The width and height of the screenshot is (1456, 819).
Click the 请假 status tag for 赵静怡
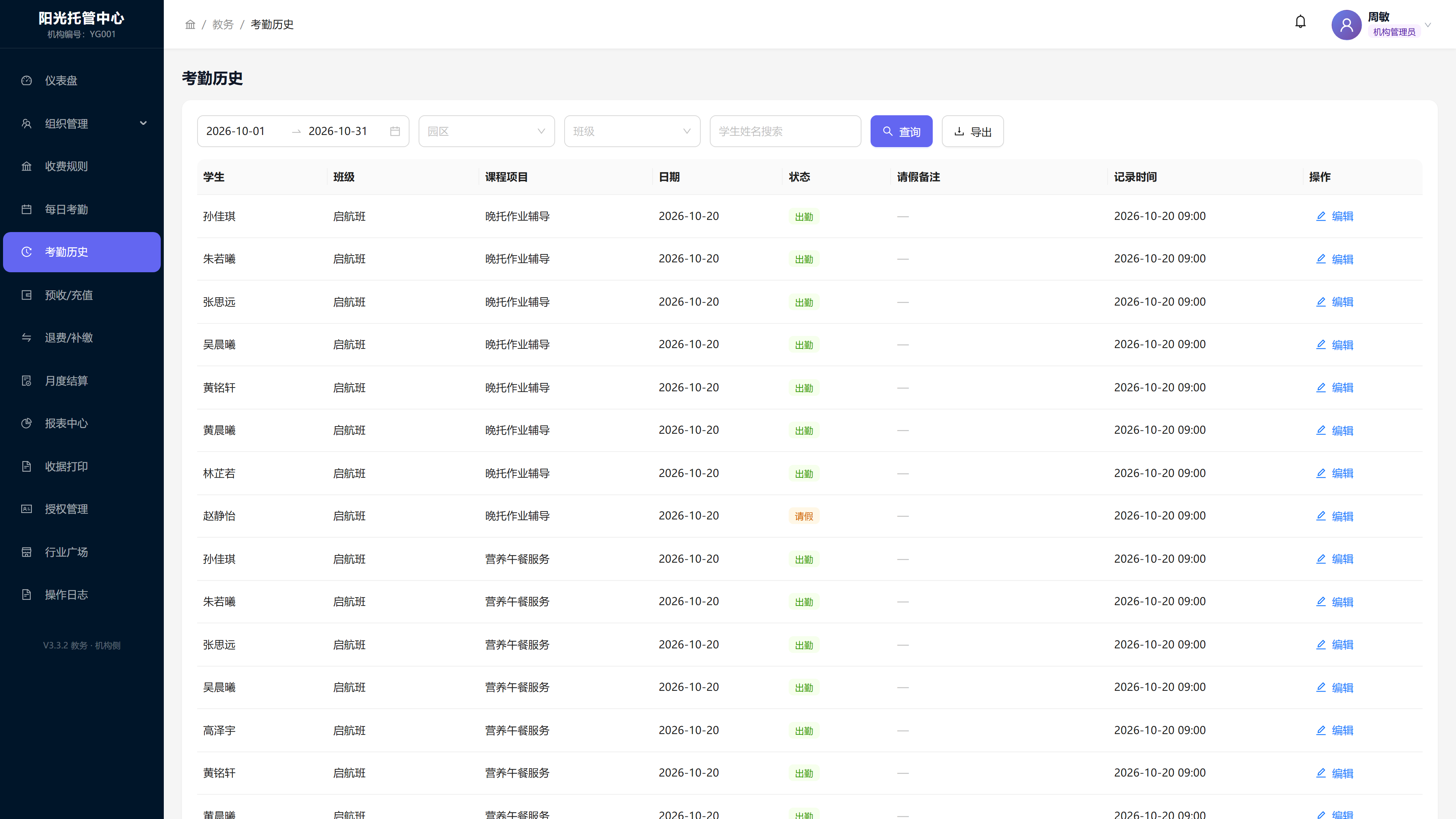pos(804,516)
